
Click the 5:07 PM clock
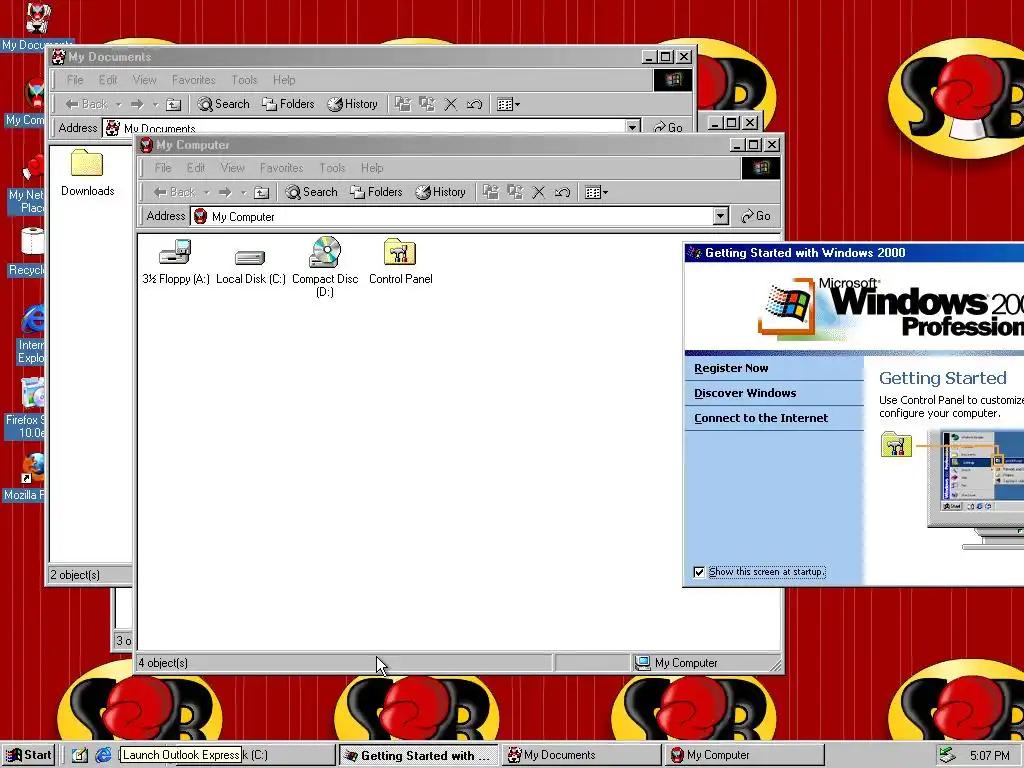(989, 755)
